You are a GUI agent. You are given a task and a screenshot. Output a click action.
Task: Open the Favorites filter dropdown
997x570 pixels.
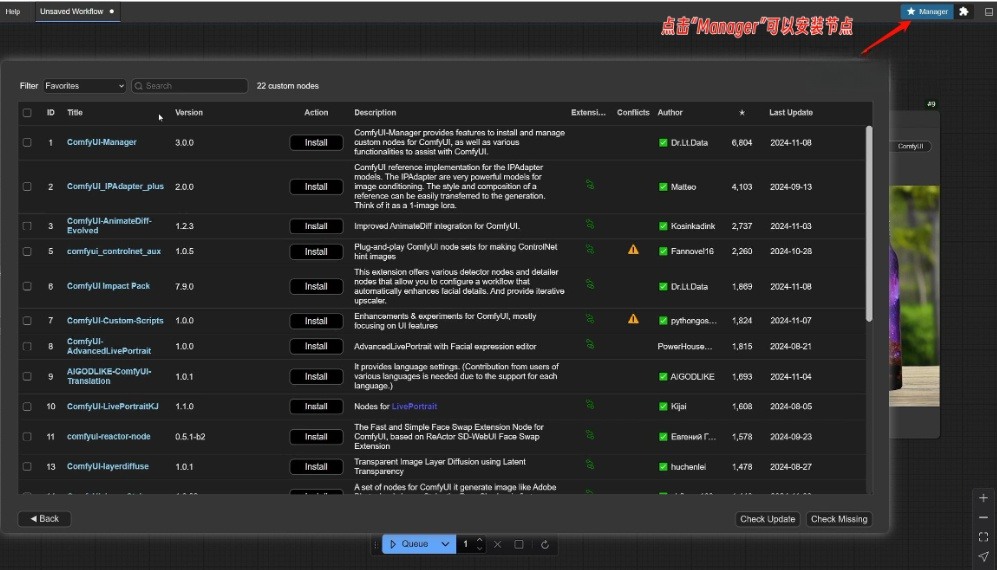click(84, 86)
